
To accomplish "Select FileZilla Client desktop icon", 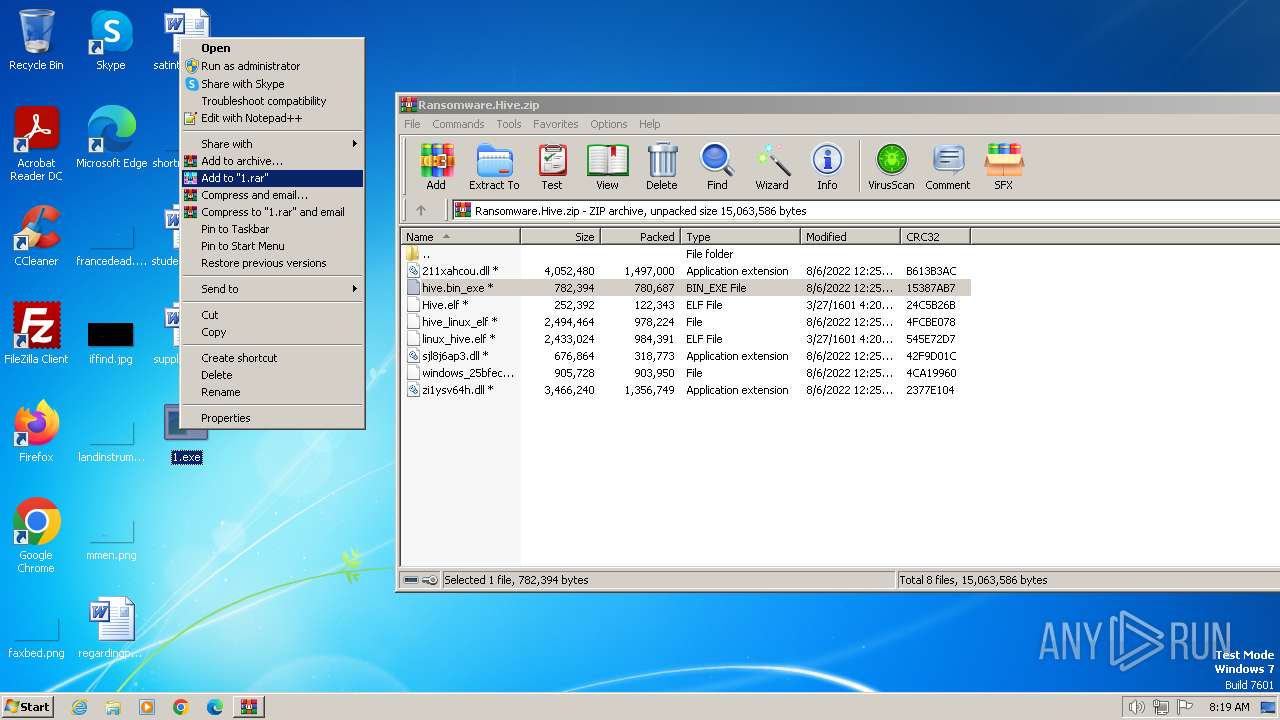I will pyautogui.click(x=36, y=334).
